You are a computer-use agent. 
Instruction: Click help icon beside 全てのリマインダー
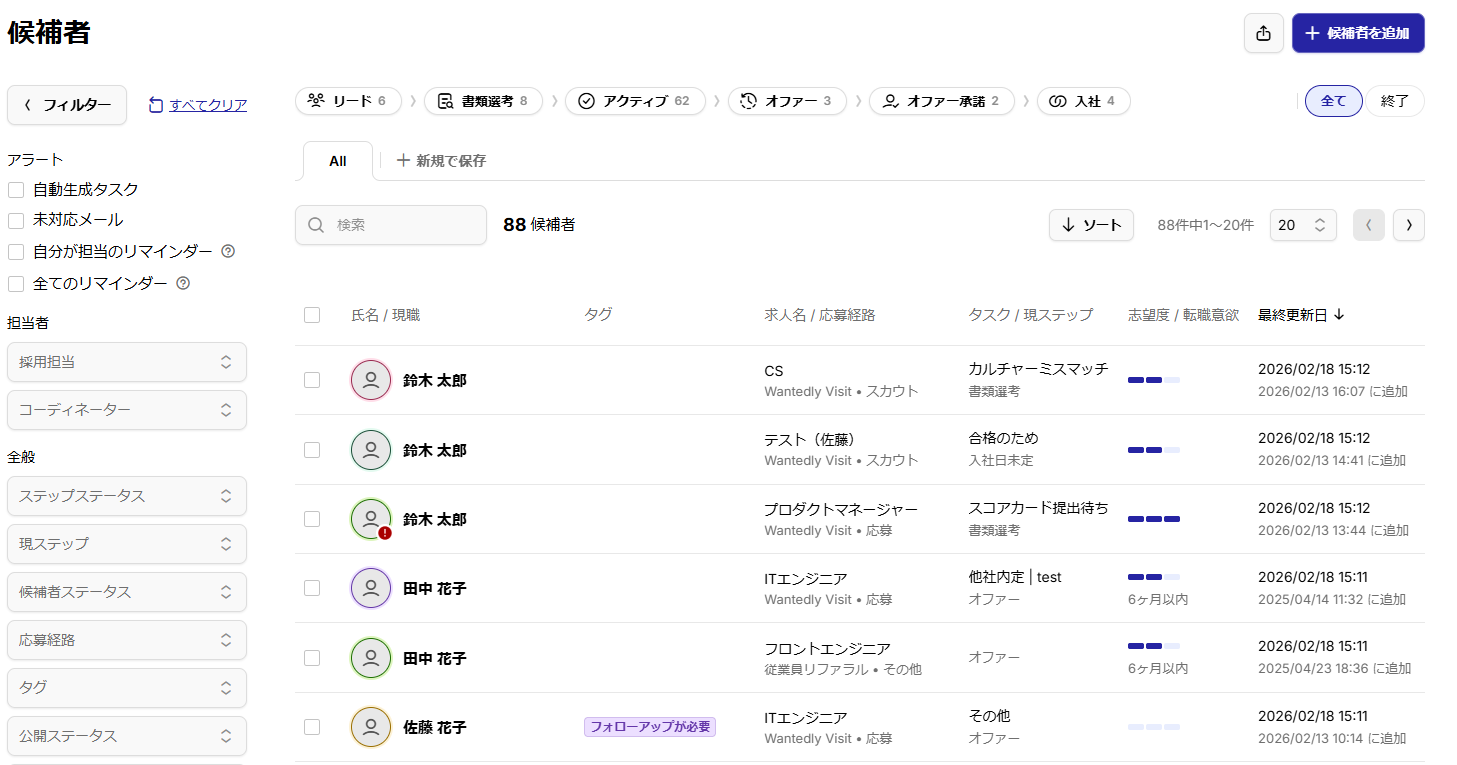183,283
